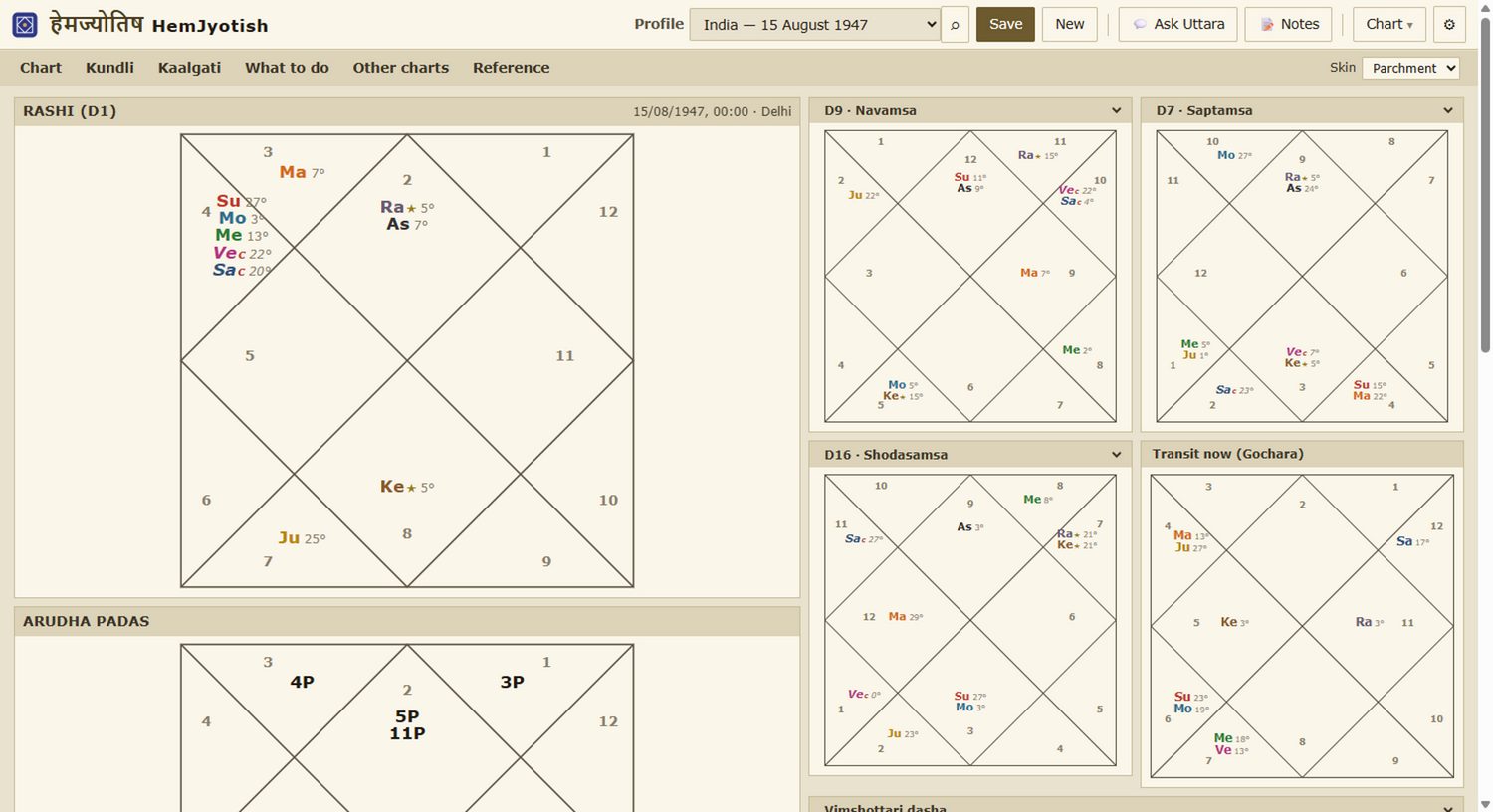Ask Uttara for help
1493x812 pixels.
(x=1178, y=25)
